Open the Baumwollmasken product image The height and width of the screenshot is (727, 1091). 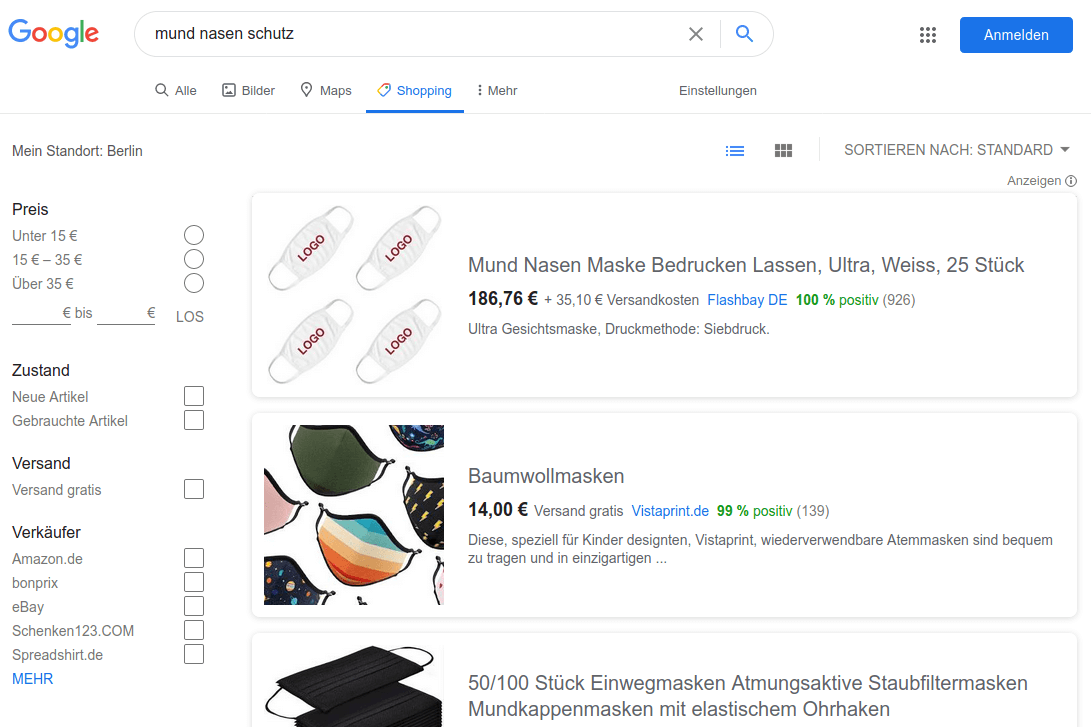tap(354, 515)
